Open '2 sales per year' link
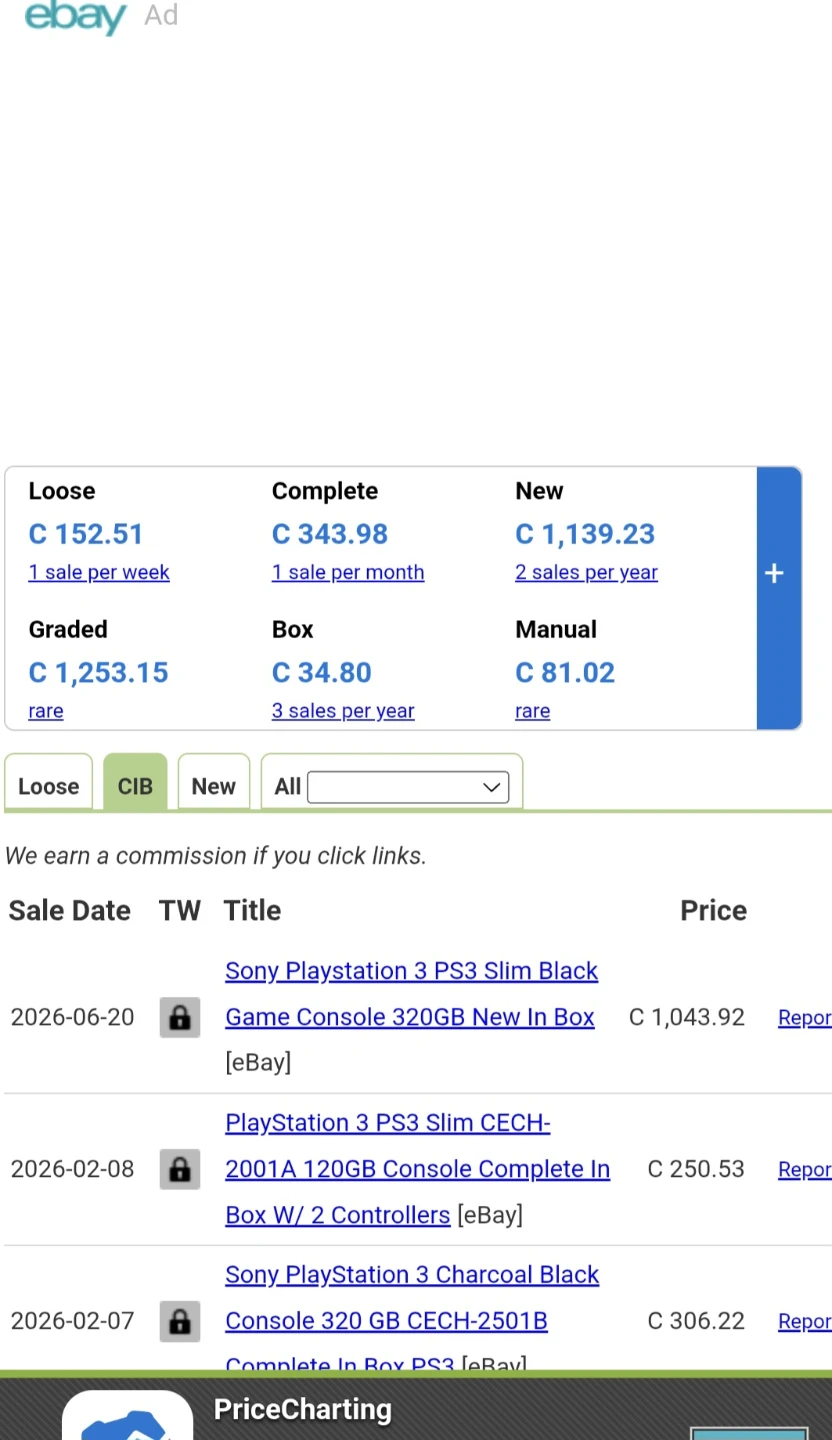Image resolution: width=832 pixels, height=1440 pixels. coord(586,572)
